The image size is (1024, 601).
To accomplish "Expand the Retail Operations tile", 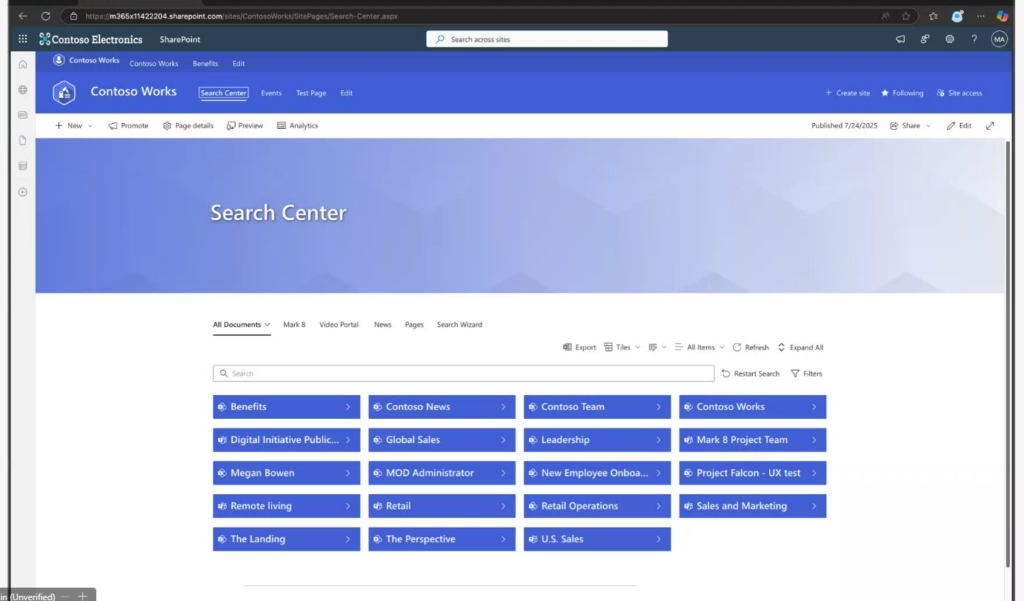I will point(658,506).
